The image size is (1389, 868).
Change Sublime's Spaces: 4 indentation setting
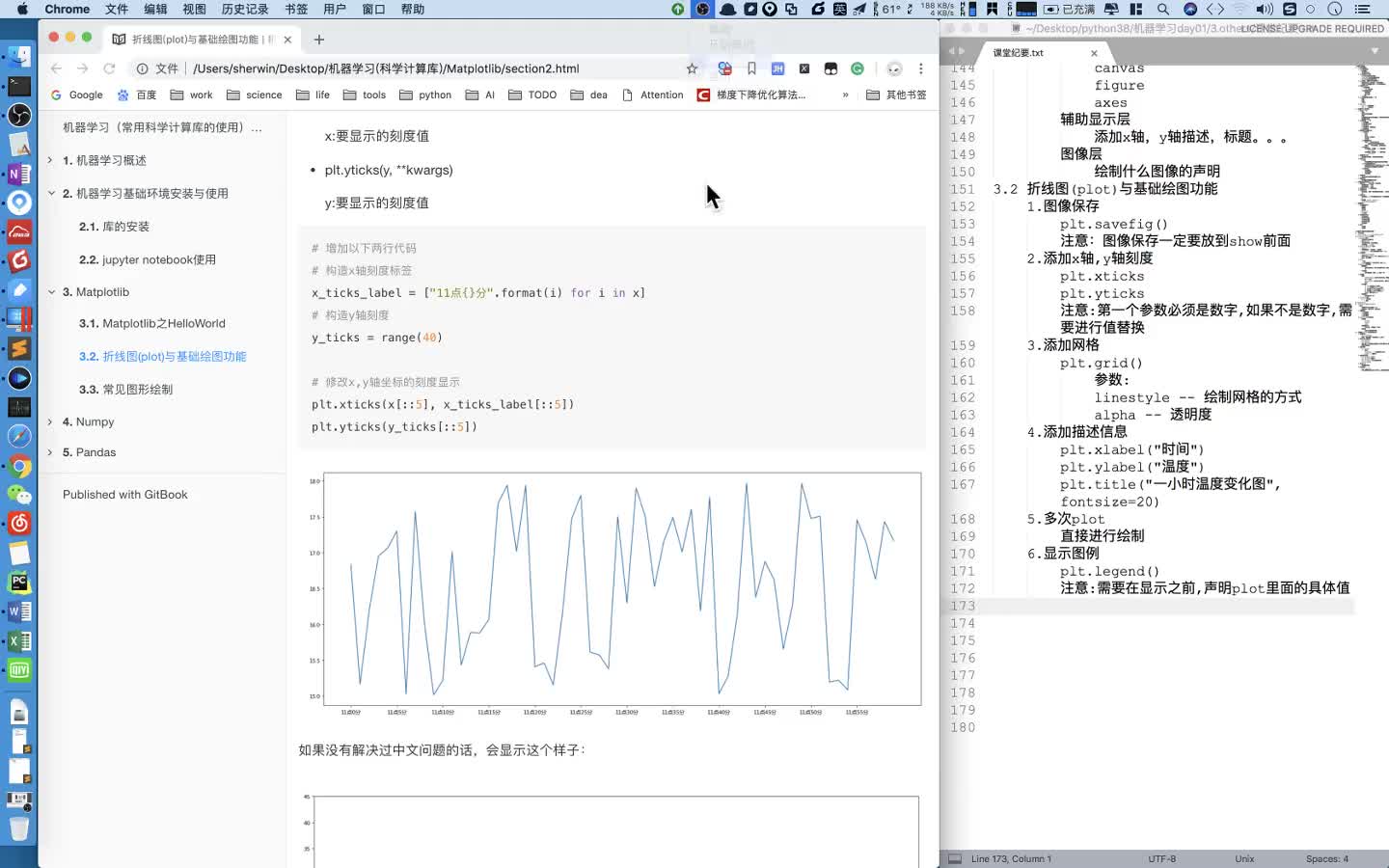click(1327, 858)
